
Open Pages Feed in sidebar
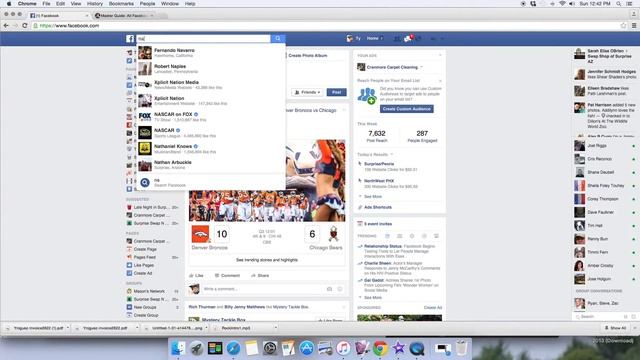tap(144, 257)
